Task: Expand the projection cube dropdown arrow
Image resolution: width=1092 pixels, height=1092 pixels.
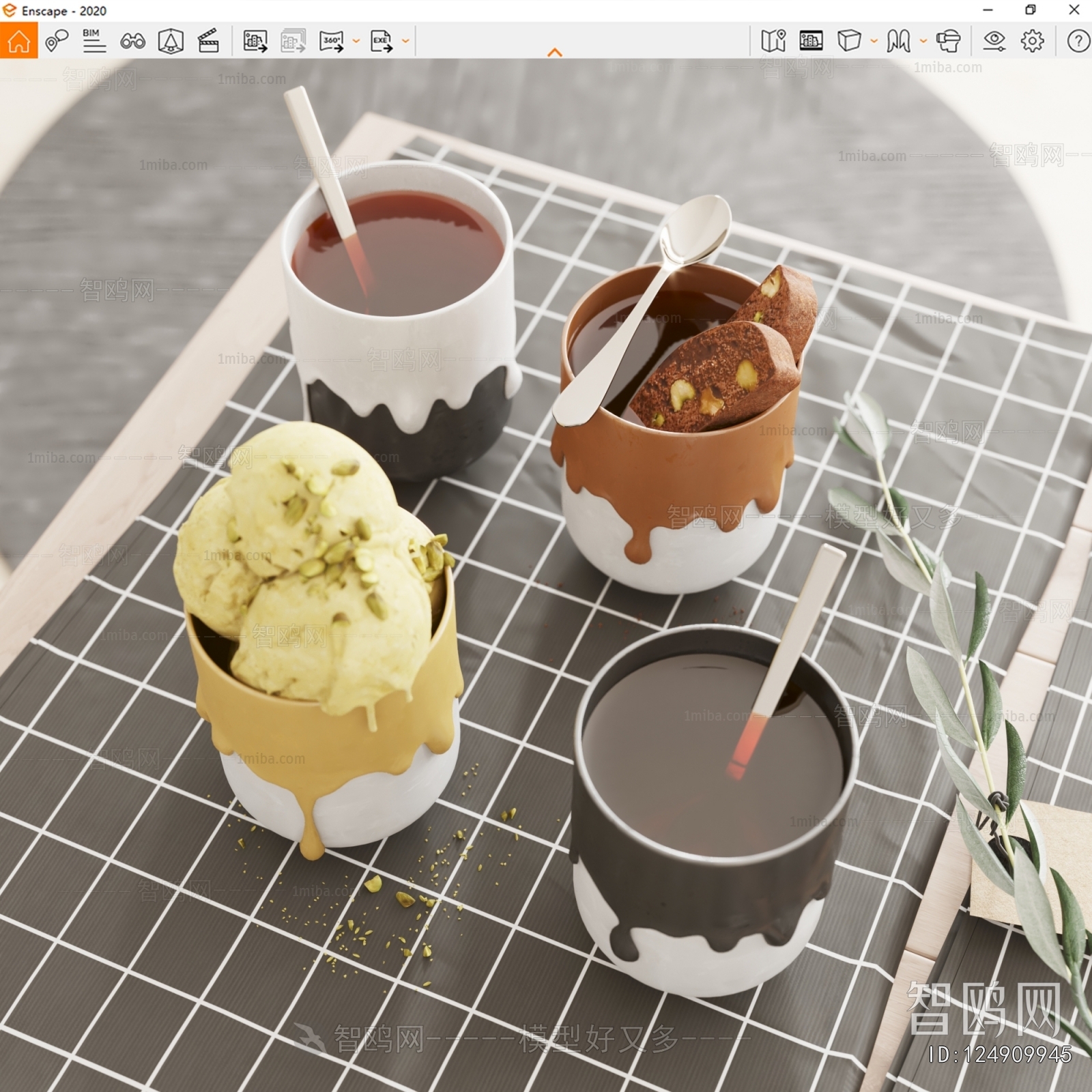Action: [x=874, y=41]
